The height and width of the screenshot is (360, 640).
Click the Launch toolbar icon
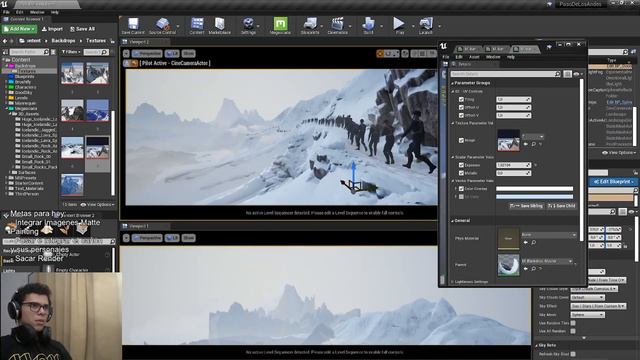click(425, 24)
